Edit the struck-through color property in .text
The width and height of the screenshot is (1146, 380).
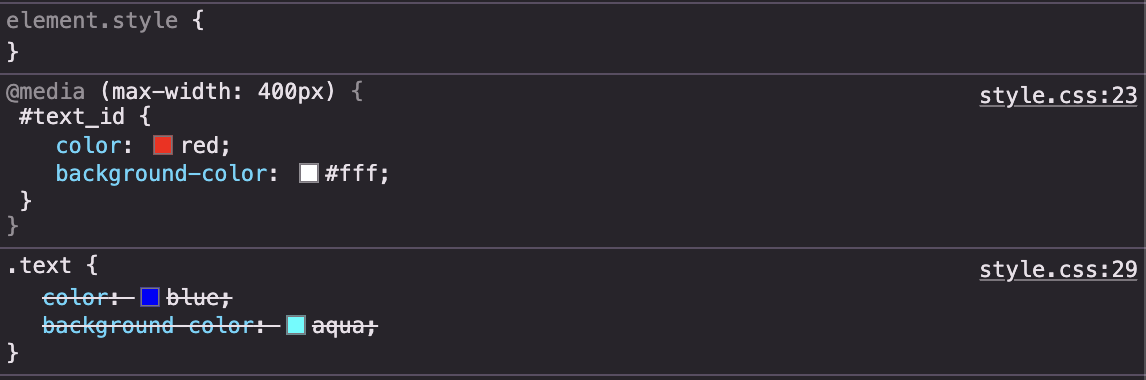[75, 297]
